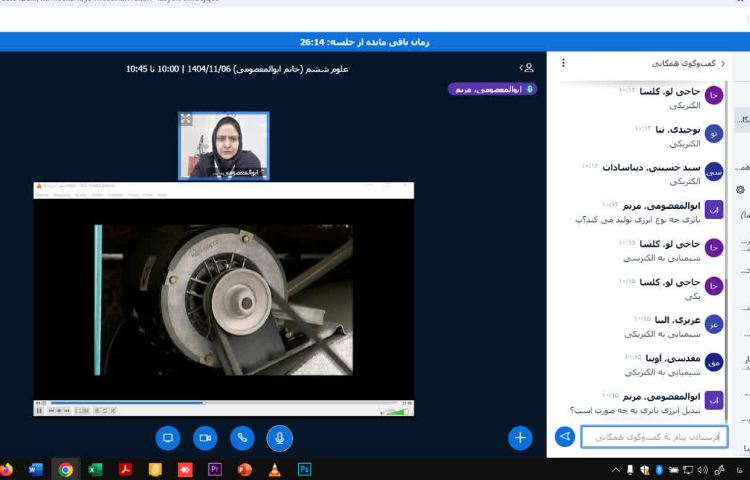Select the avatar beside باتری چه نوع انرژی message

714,210
